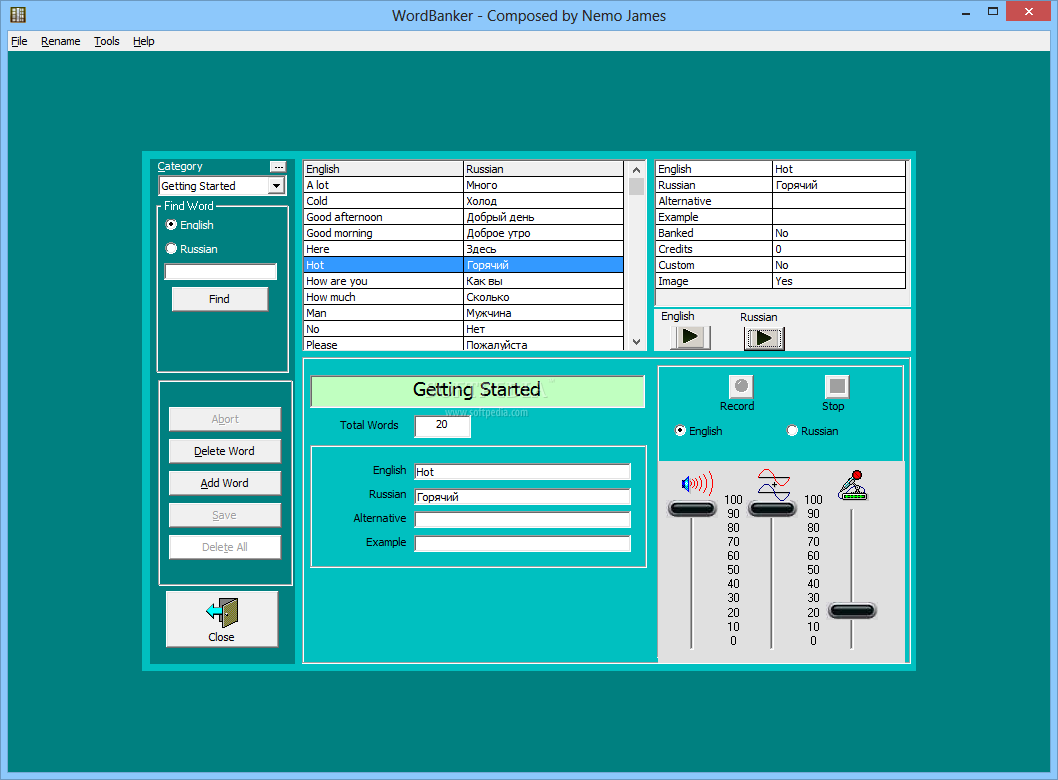The image size is (1058, 780).
Task: Select the 'Man' word row
Action: click(463, 313)
